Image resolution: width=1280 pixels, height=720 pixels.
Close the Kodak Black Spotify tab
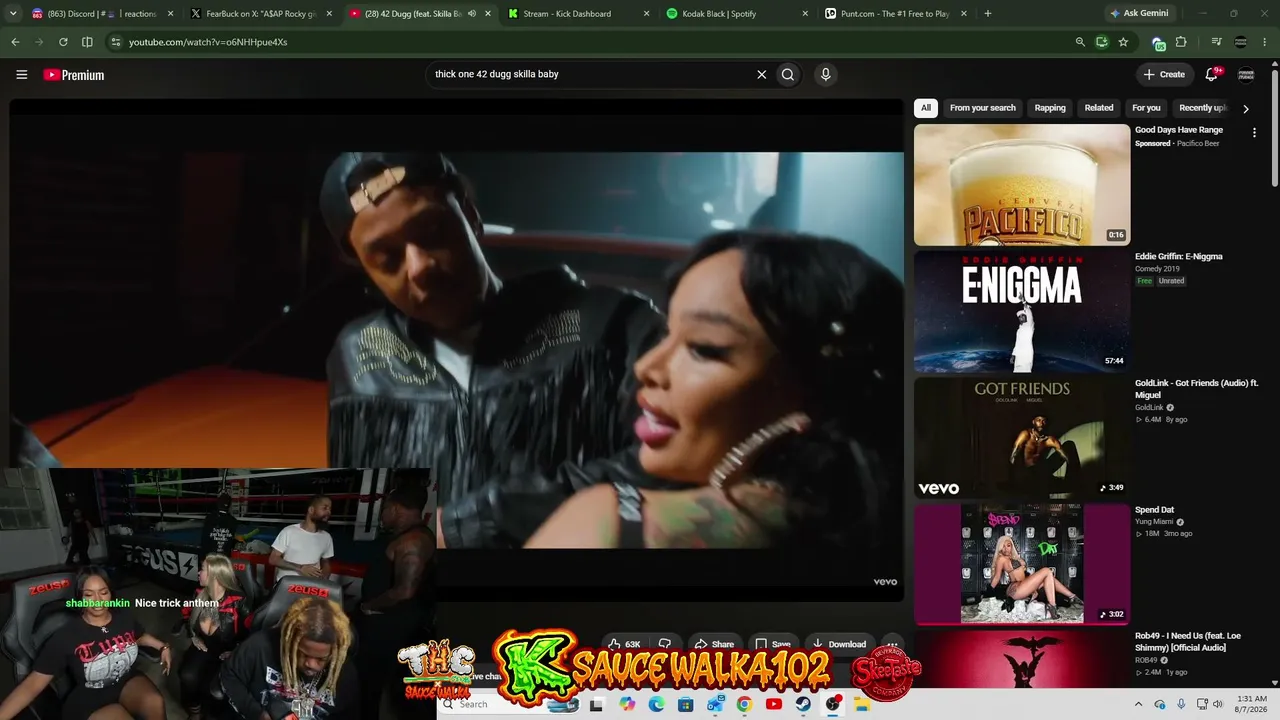tap(805, 14)
